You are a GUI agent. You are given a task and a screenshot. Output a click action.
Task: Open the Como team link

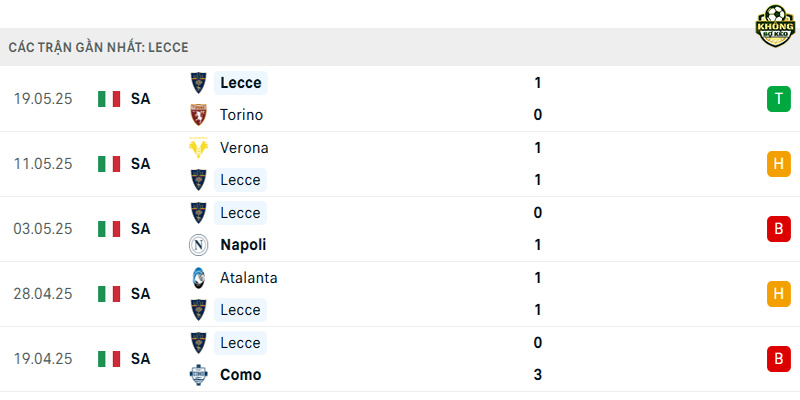240,375
